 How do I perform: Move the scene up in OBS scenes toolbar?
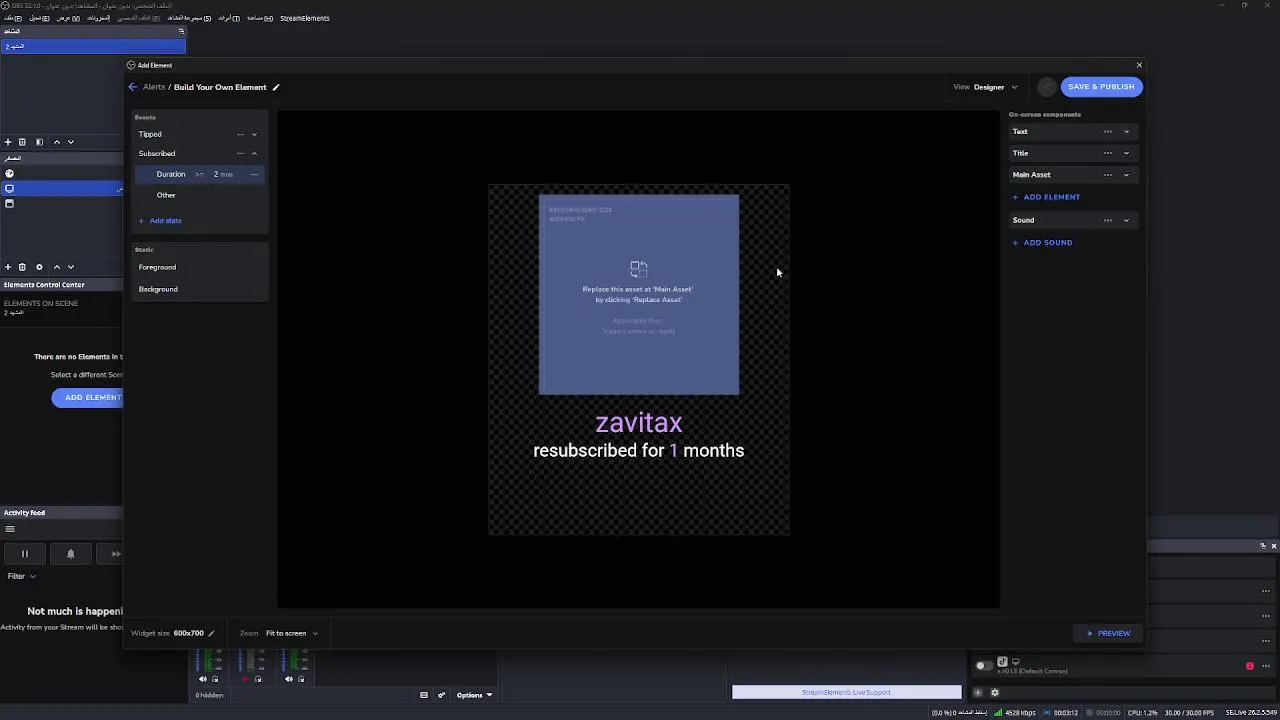click(x=56, y=142)
